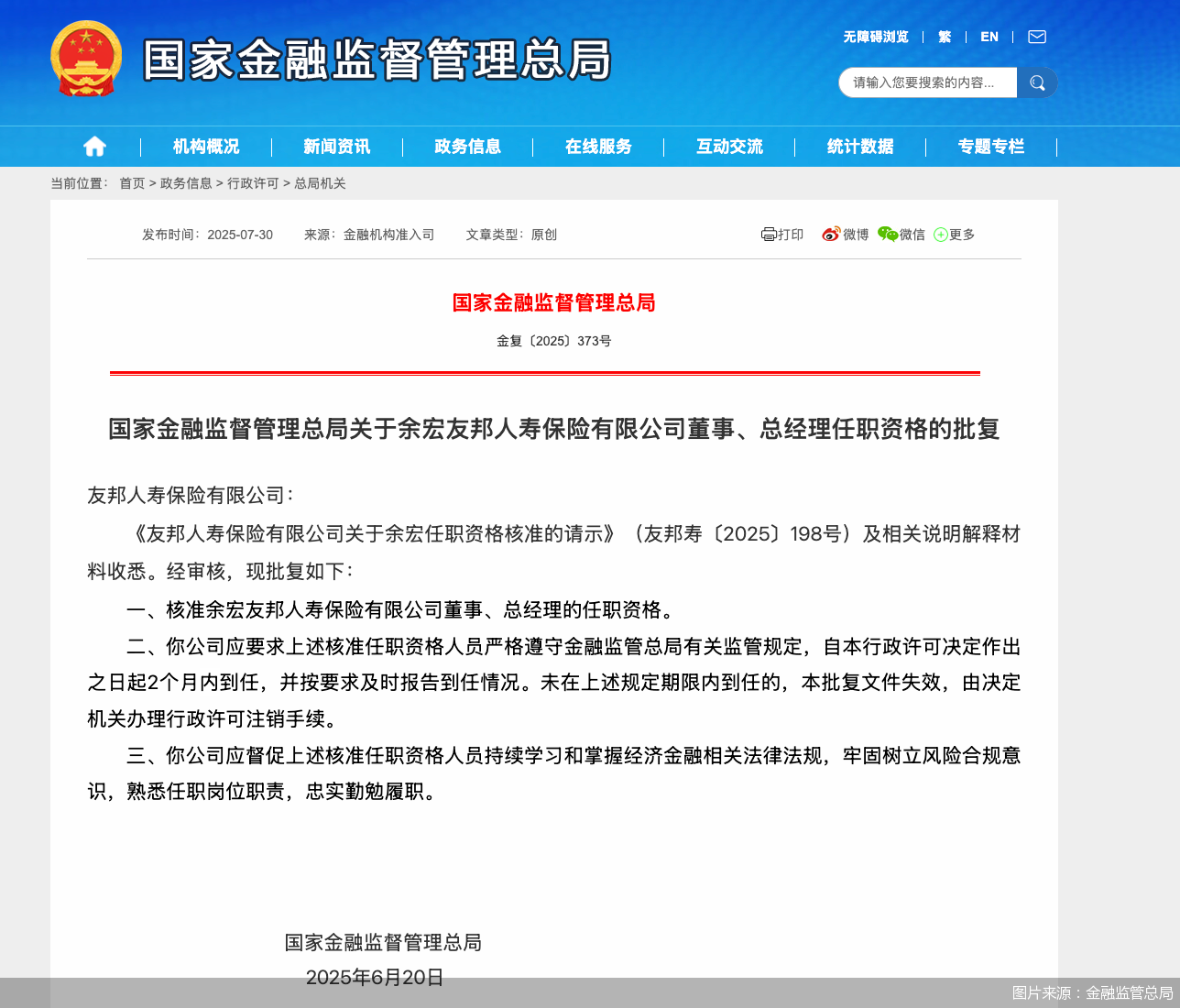Click the red heading 国家金融监督管理总局
The height and width of the screenshot is (1008, 1180).
coord(554,303)
